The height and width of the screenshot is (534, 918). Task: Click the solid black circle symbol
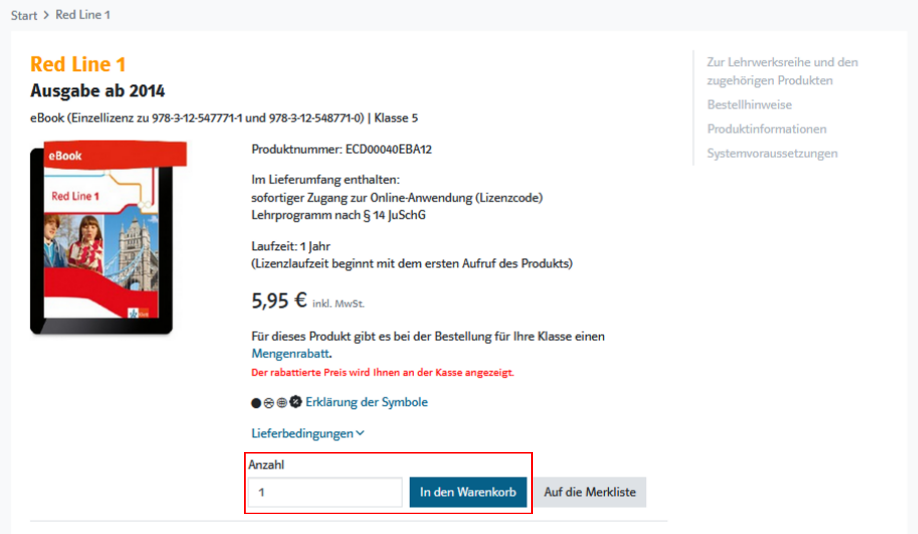pos(256,403)
